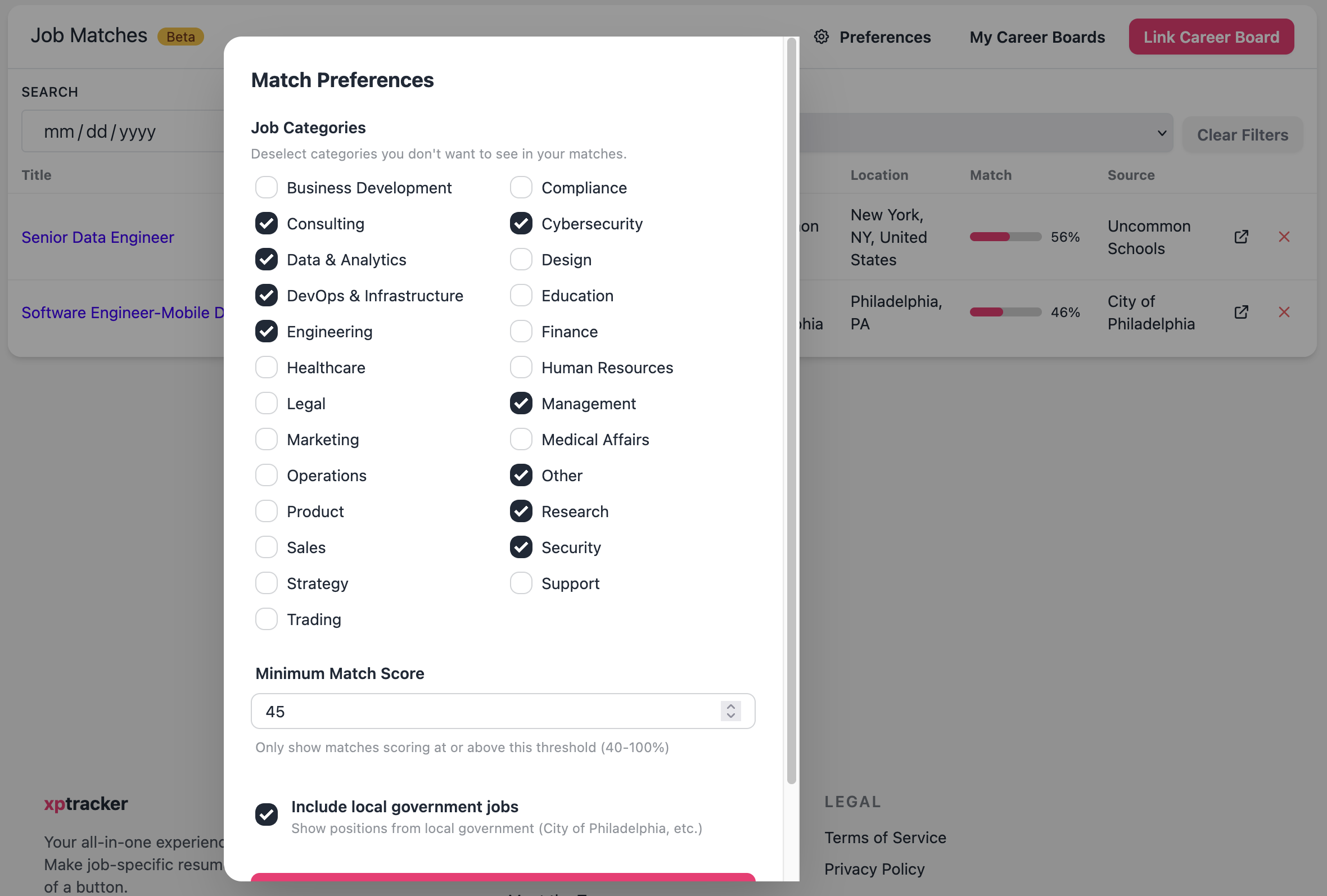
Task: Click the 56% match progress bar
Action: pos(1005,237)
